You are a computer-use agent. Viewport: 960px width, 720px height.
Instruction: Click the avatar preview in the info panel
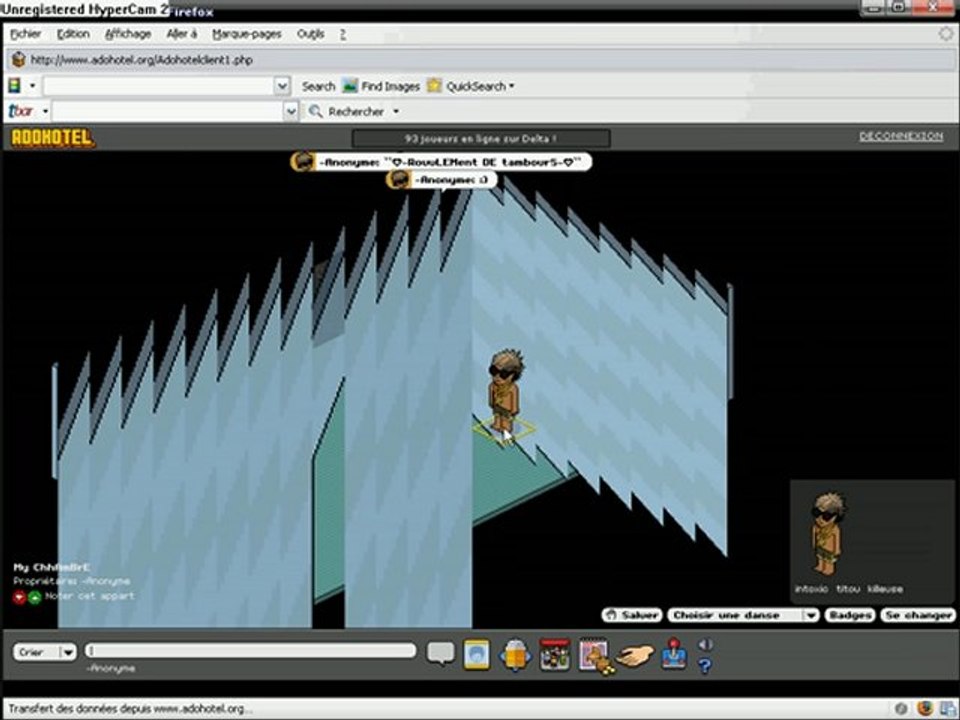tap(828, 534)
